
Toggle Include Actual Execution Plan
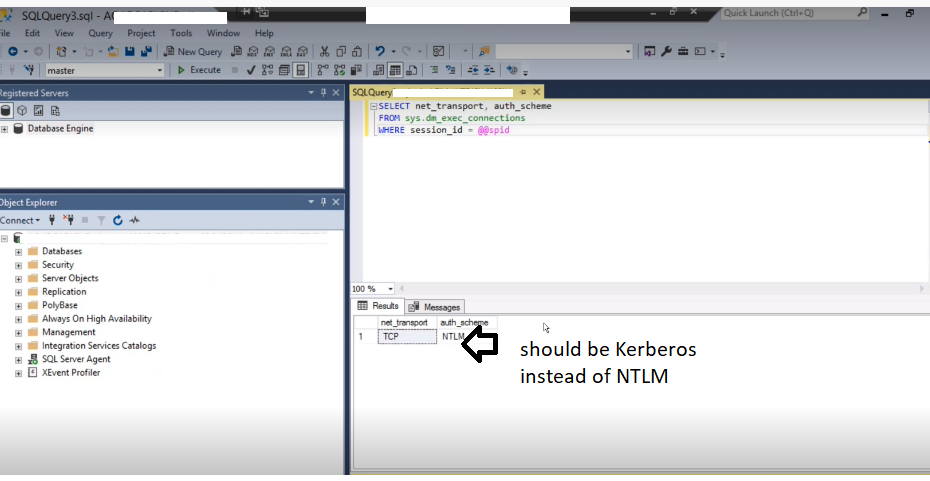click(x=323, y=70)
